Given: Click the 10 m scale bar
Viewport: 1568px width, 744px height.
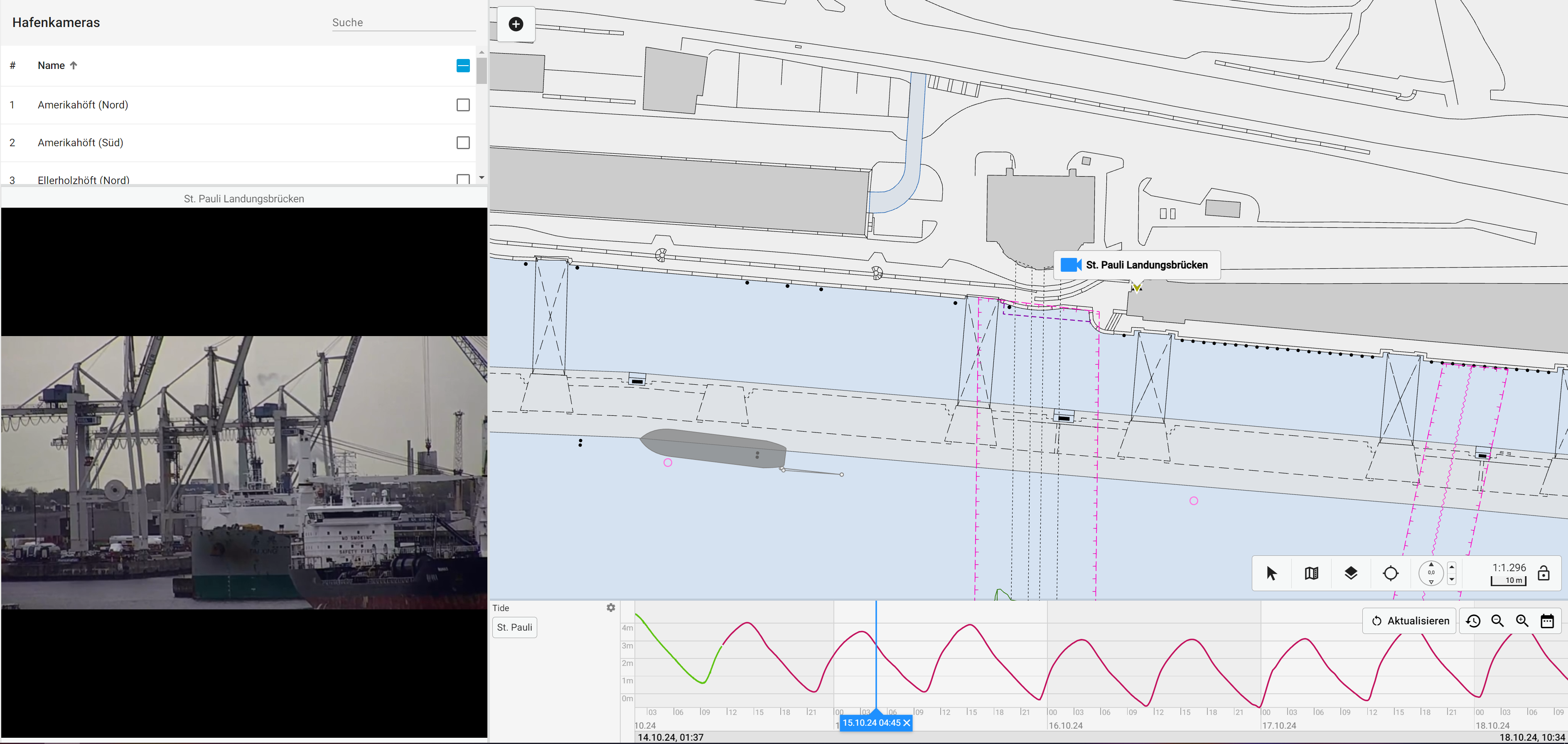Looking at the screenshot, I should click(x=1508, y=581).
